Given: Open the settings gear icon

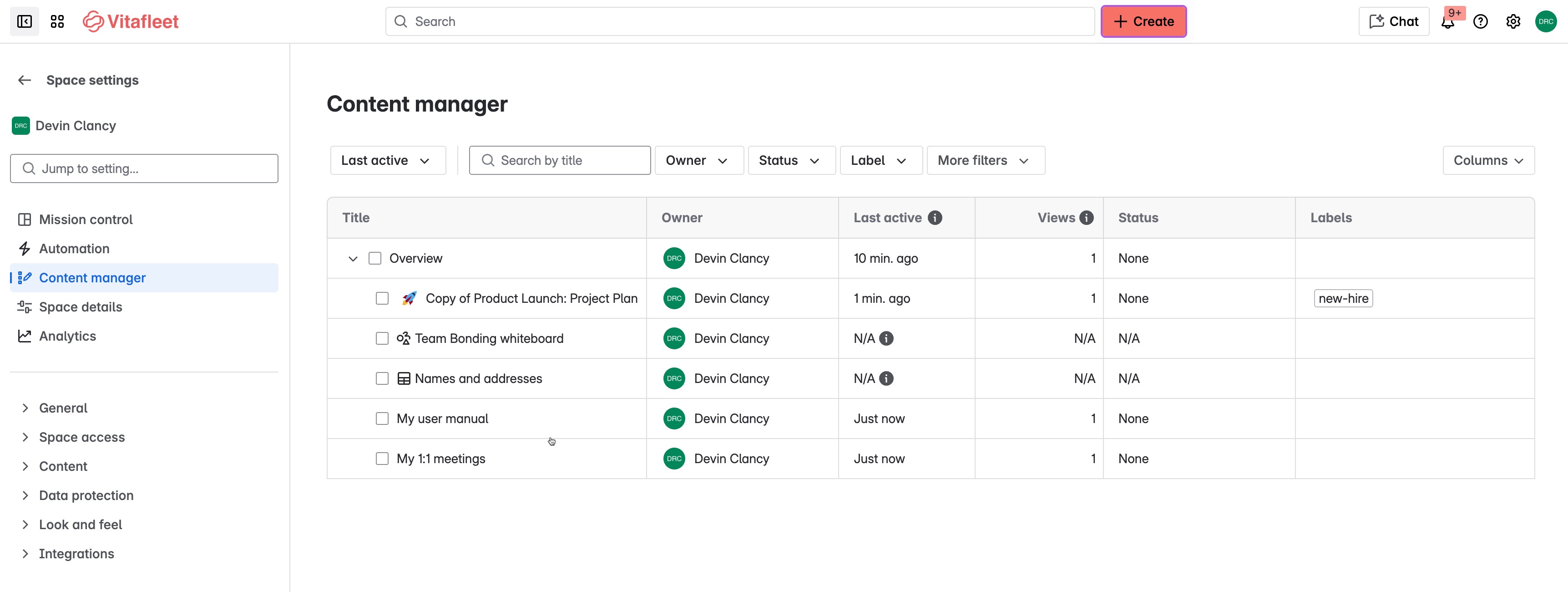Looking at the screenshot, I should pyautogui.click(x=1513, y=22).
